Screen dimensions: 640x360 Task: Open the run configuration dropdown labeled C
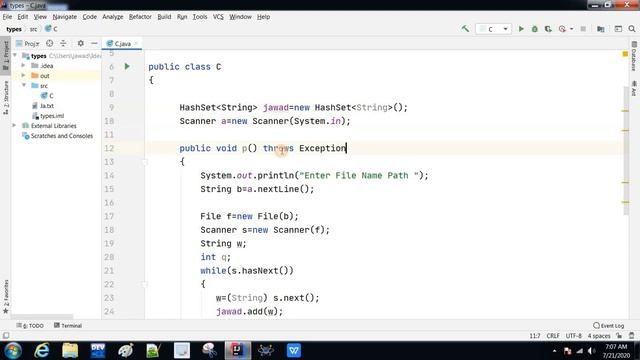[493, 29]
